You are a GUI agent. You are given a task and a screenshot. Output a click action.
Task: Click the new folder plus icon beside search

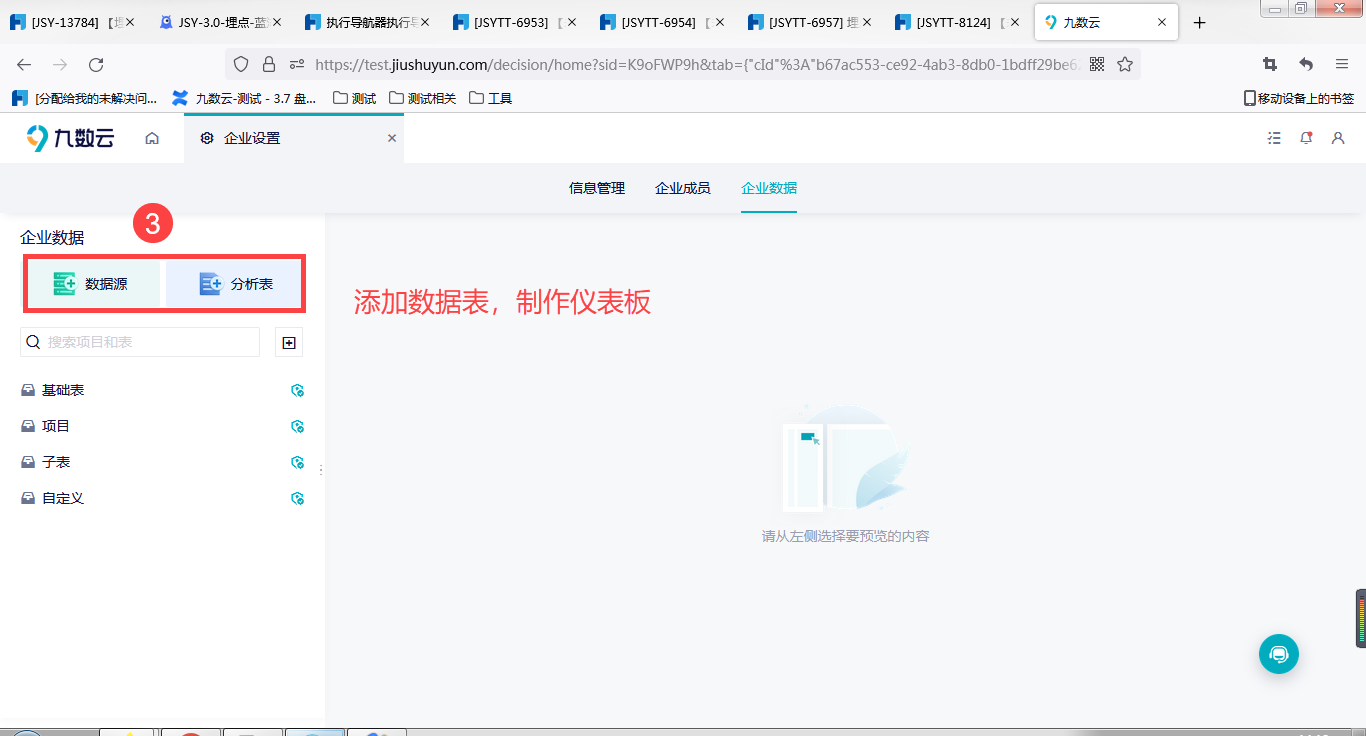pyautogui.click(x=289, y=342)
